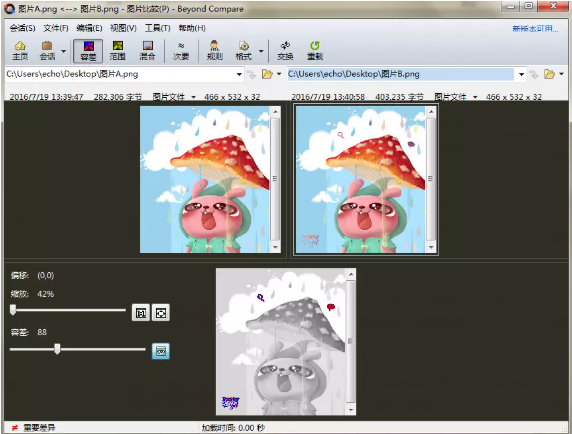Click the fit-to-window zoom button

coord(161,313)
